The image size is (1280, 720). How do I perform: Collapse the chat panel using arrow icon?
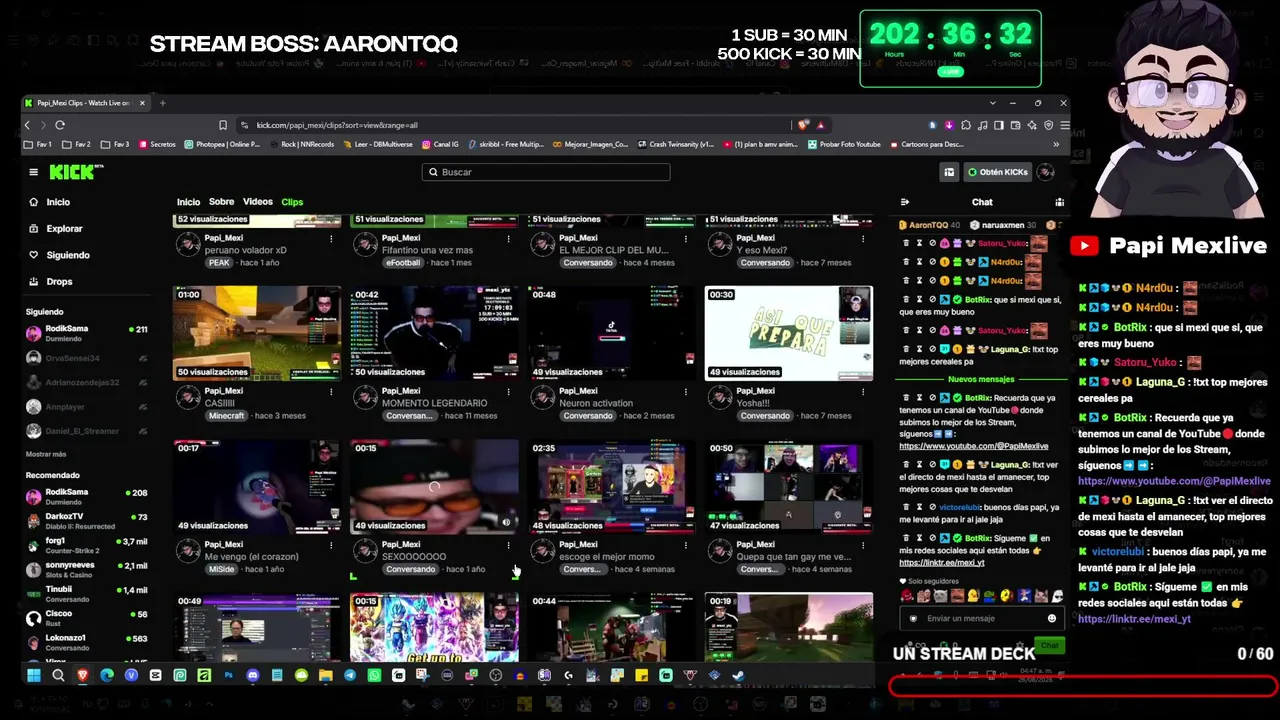click(x=905, y=202)
